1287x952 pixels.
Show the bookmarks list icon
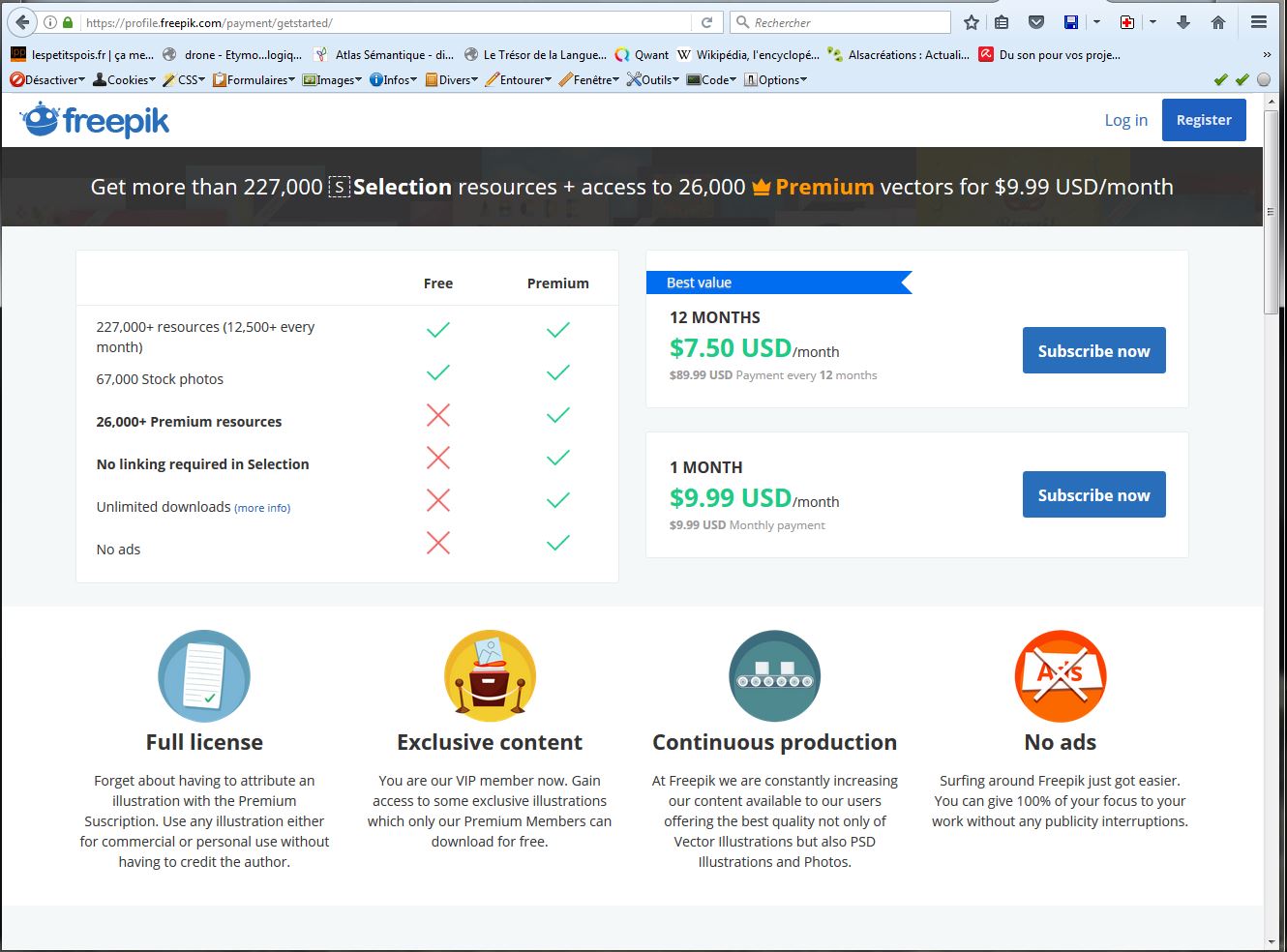tap(1002, 22)
